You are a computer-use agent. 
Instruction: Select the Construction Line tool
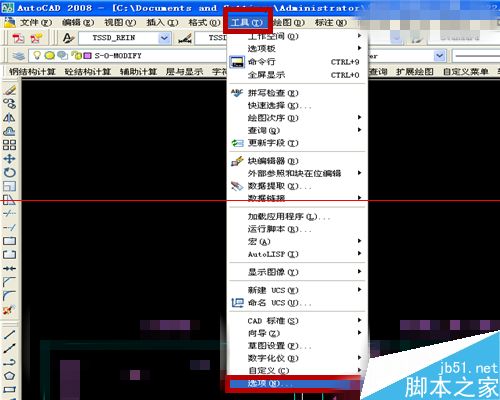click(9, 348)
